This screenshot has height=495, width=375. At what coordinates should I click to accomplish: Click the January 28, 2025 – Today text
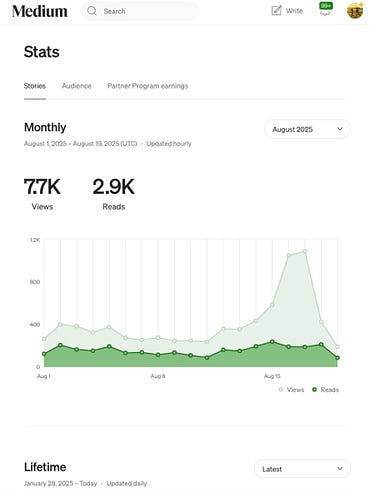coord(60,483)
